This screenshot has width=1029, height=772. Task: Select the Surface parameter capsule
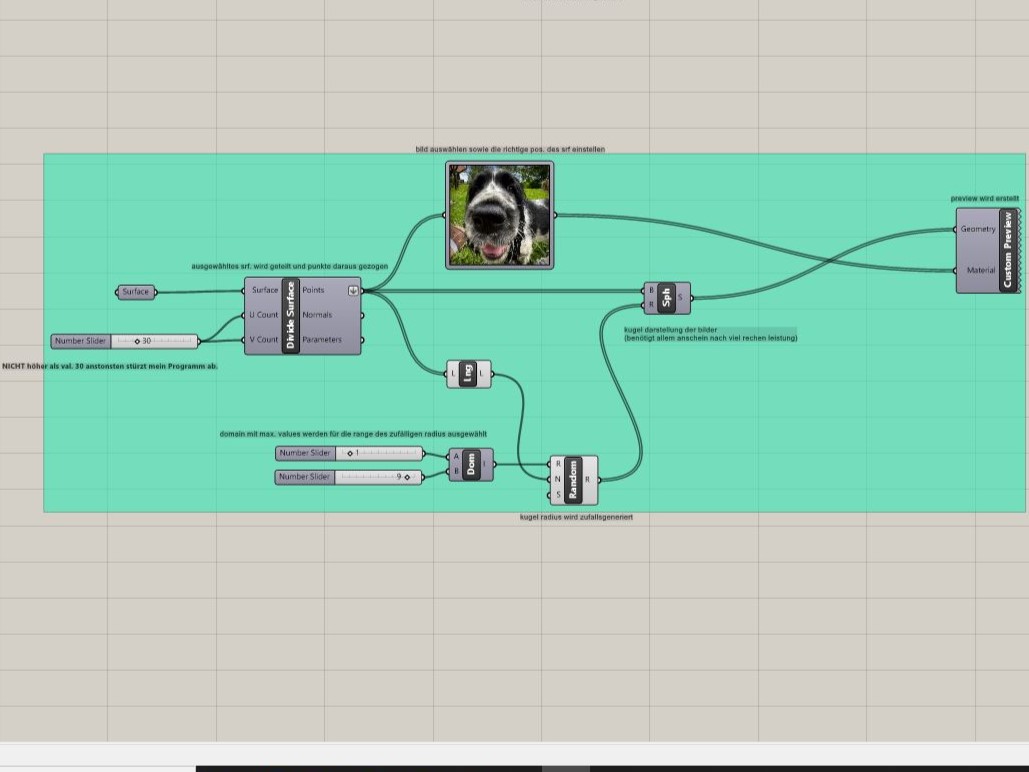[x=134, y=291]
